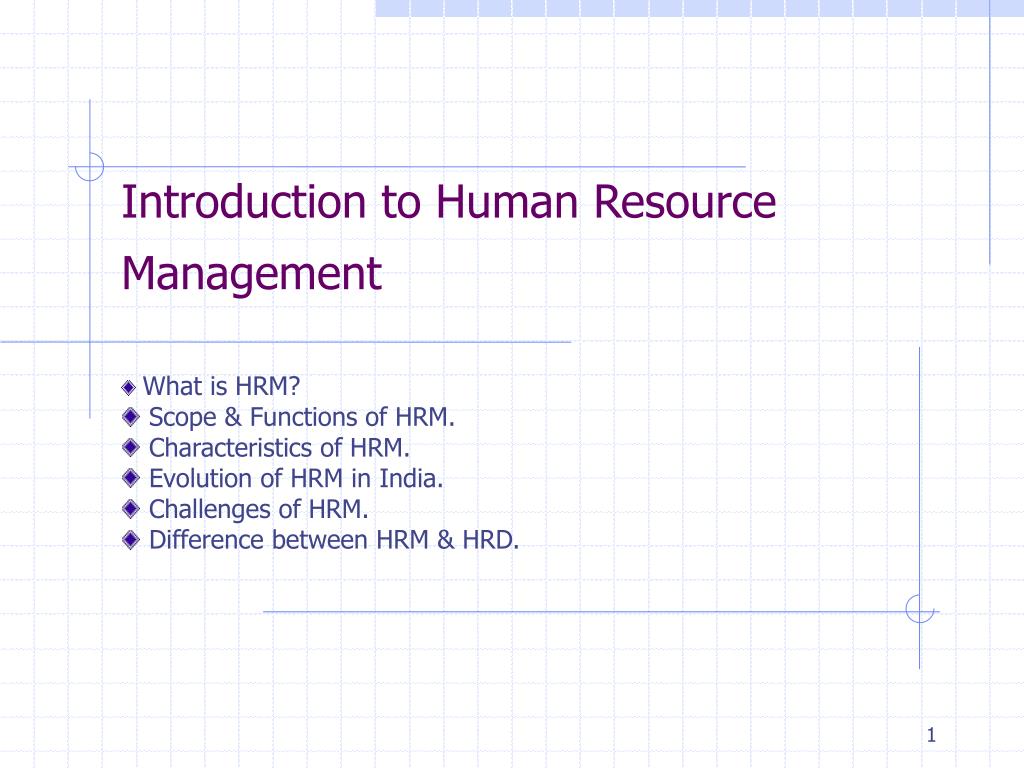This screenshot has width=1024, height=768.
Task: Click diamond bullet beside 'Challenges of HRM'
Action: click(x=131, y=509)
